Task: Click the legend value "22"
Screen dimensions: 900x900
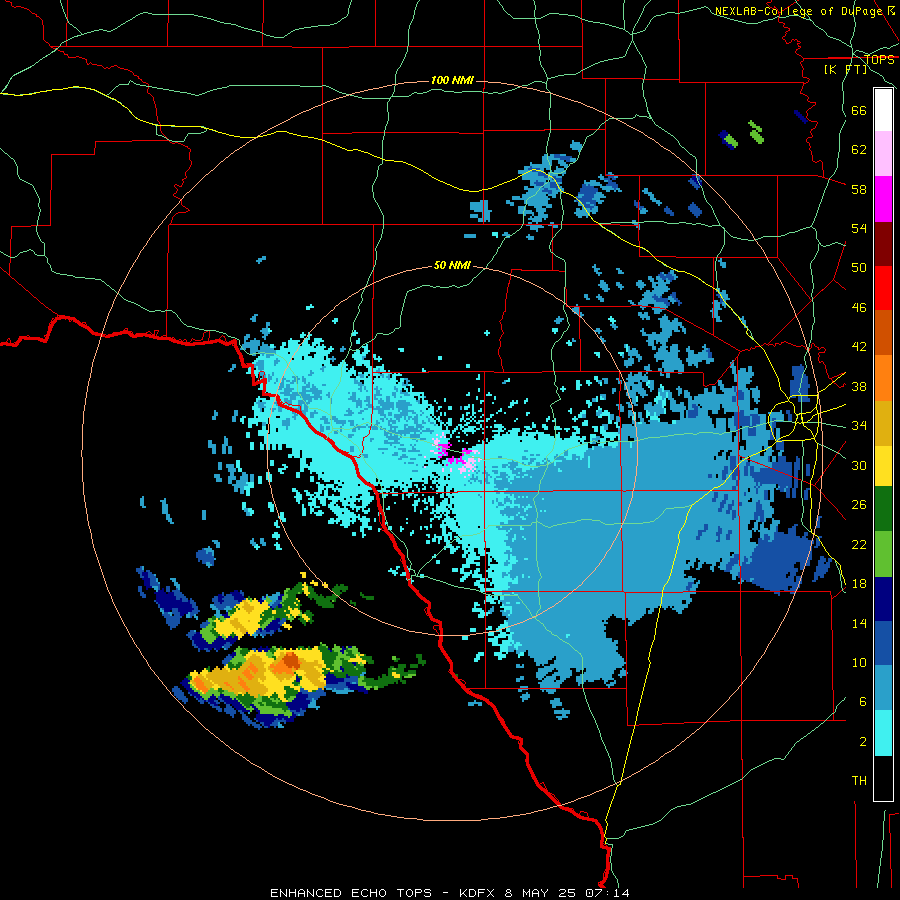Action: pyautogui.click(x=859, y=544)
